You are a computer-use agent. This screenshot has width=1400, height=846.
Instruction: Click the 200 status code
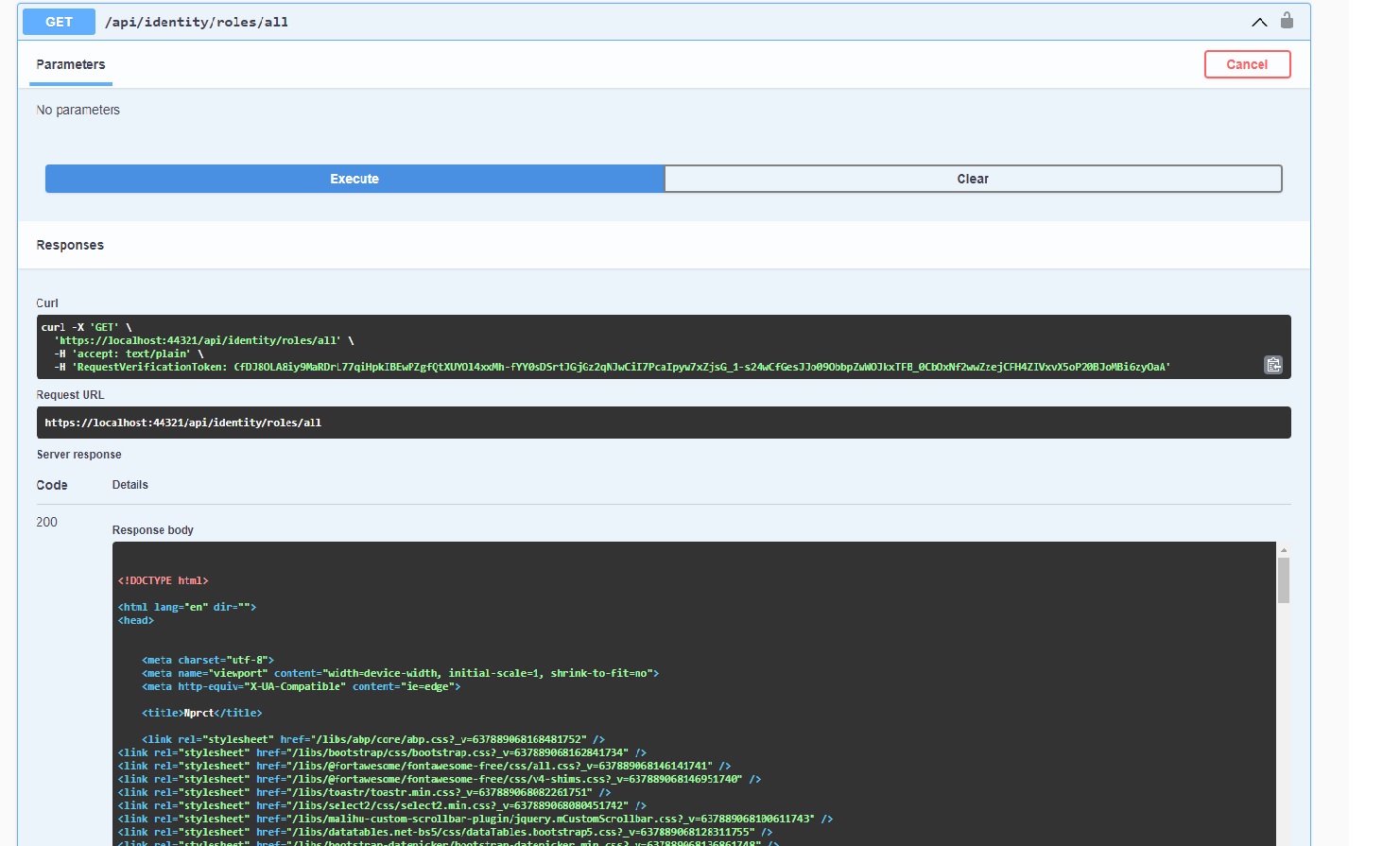pos(47,522)
